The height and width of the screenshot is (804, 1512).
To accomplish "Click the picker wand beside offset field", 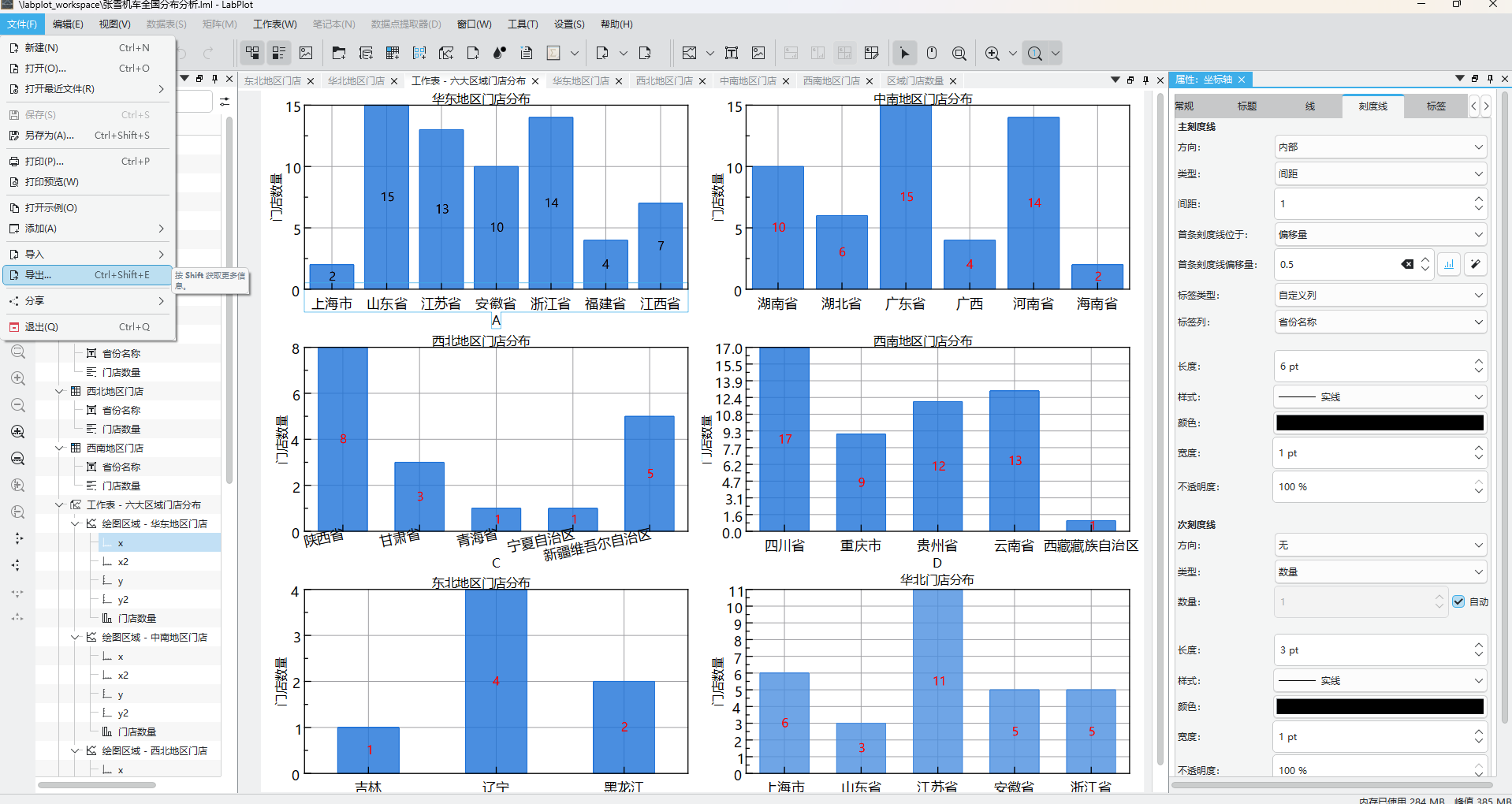I will [x=1476, y=264].
